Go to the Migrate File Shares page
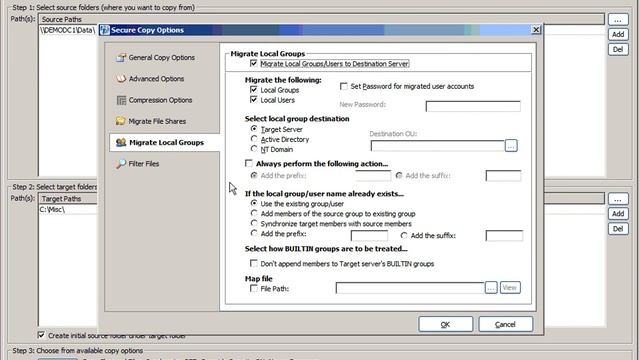This screenshot has height=360, width=640. [x=157, y=121]
